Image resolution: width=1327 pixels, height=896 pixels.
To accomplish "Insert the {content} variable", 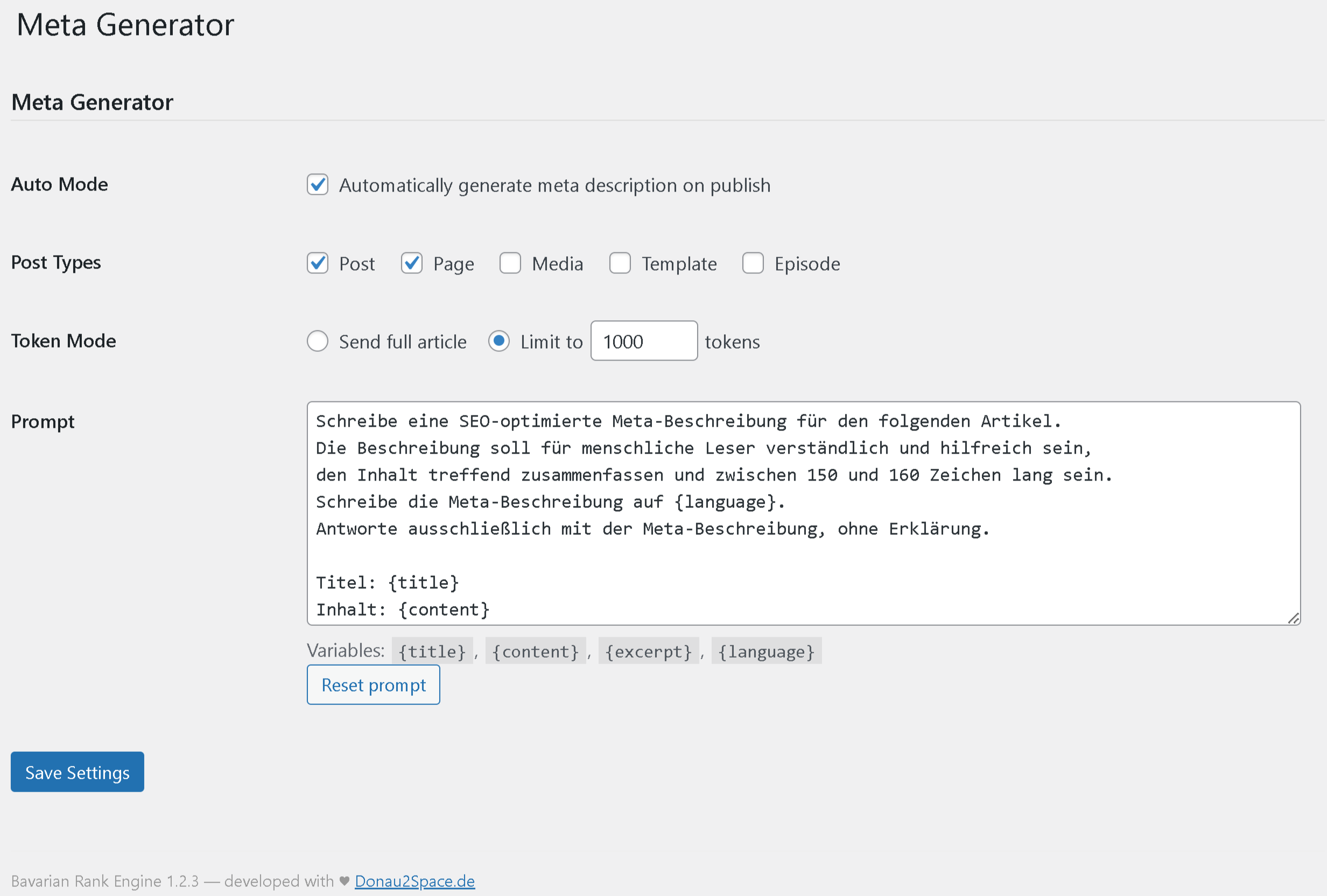I will pos(536,651).
